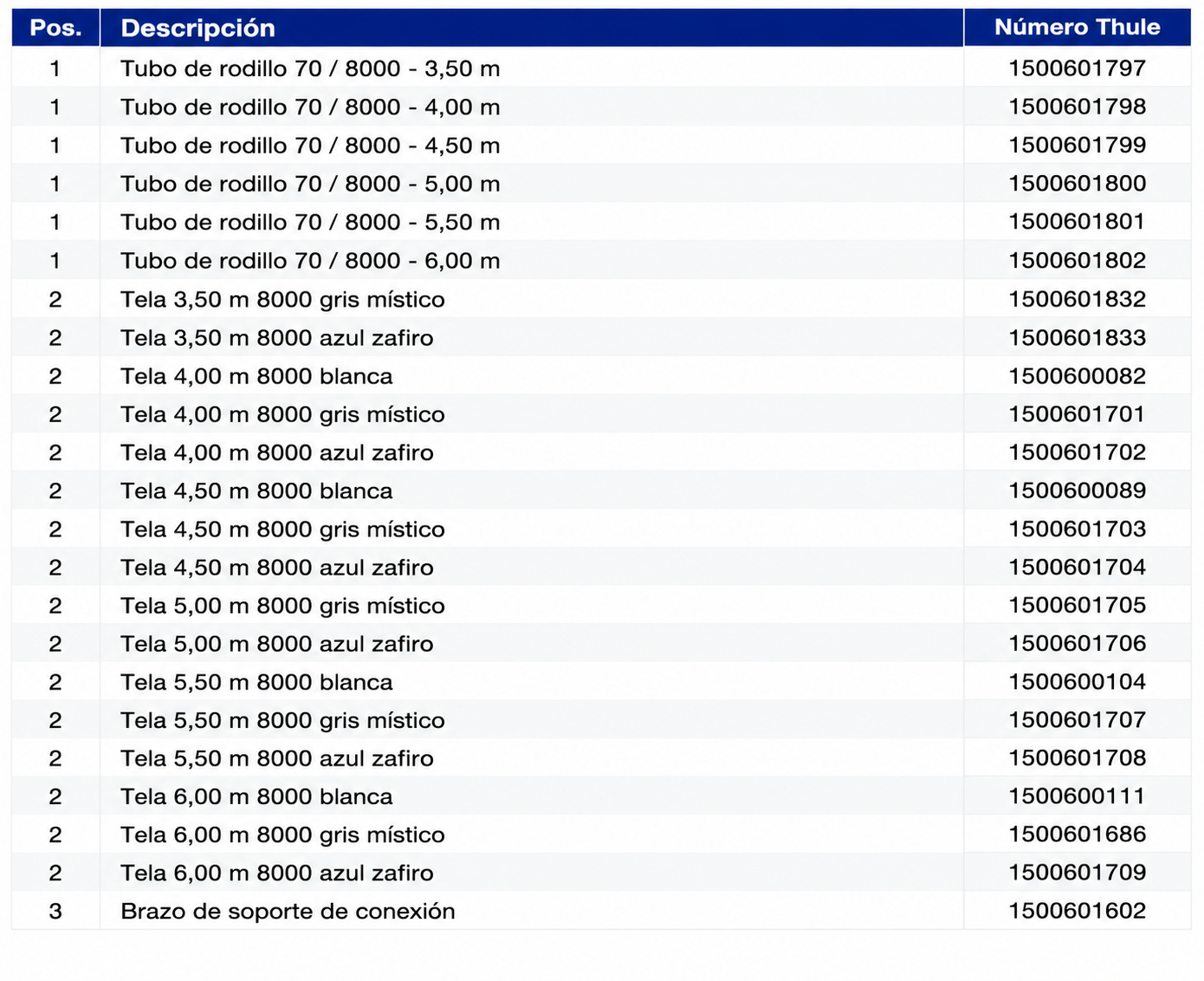The height and width of the screenshot is (981, 1204).
Task: Click Tela 5,00 m 8000 azul zafiro
Action: (277, 644)
